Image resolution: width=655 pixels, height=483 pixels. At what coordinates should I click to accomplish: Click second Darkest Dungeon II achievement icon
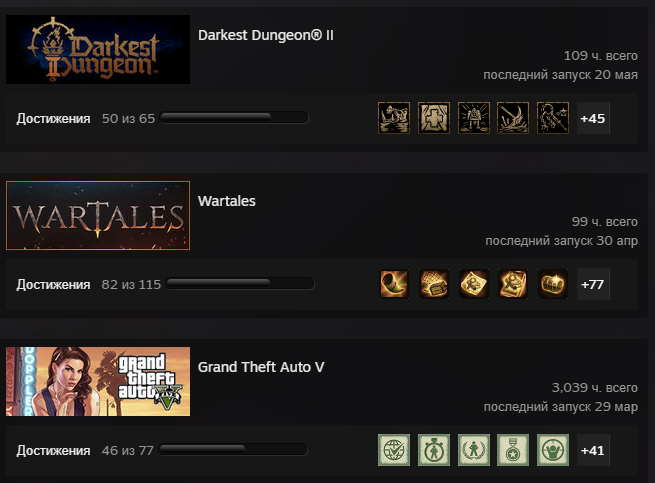pyautogui.click(x=434, y=118)
